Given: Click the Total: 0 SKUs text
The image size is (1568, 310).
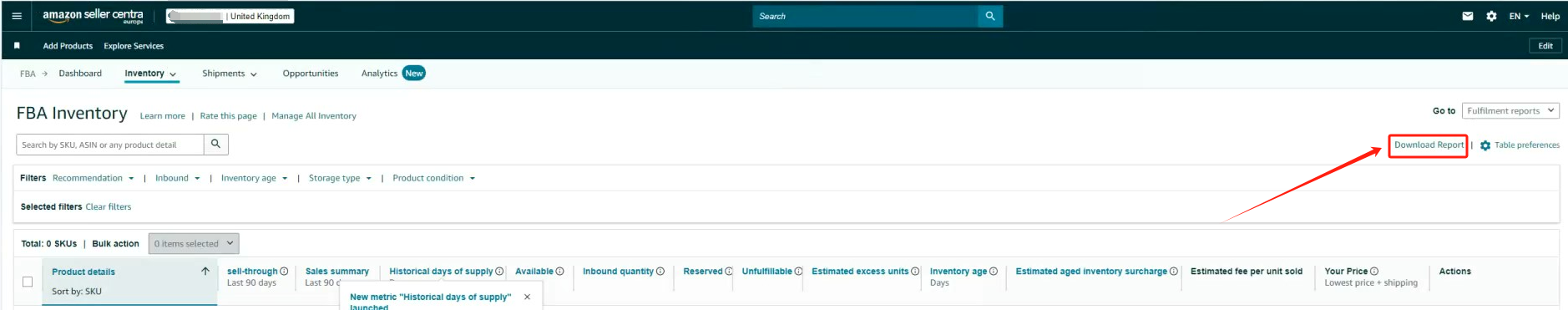Looking at the screenshot, I should pos(49,244).
